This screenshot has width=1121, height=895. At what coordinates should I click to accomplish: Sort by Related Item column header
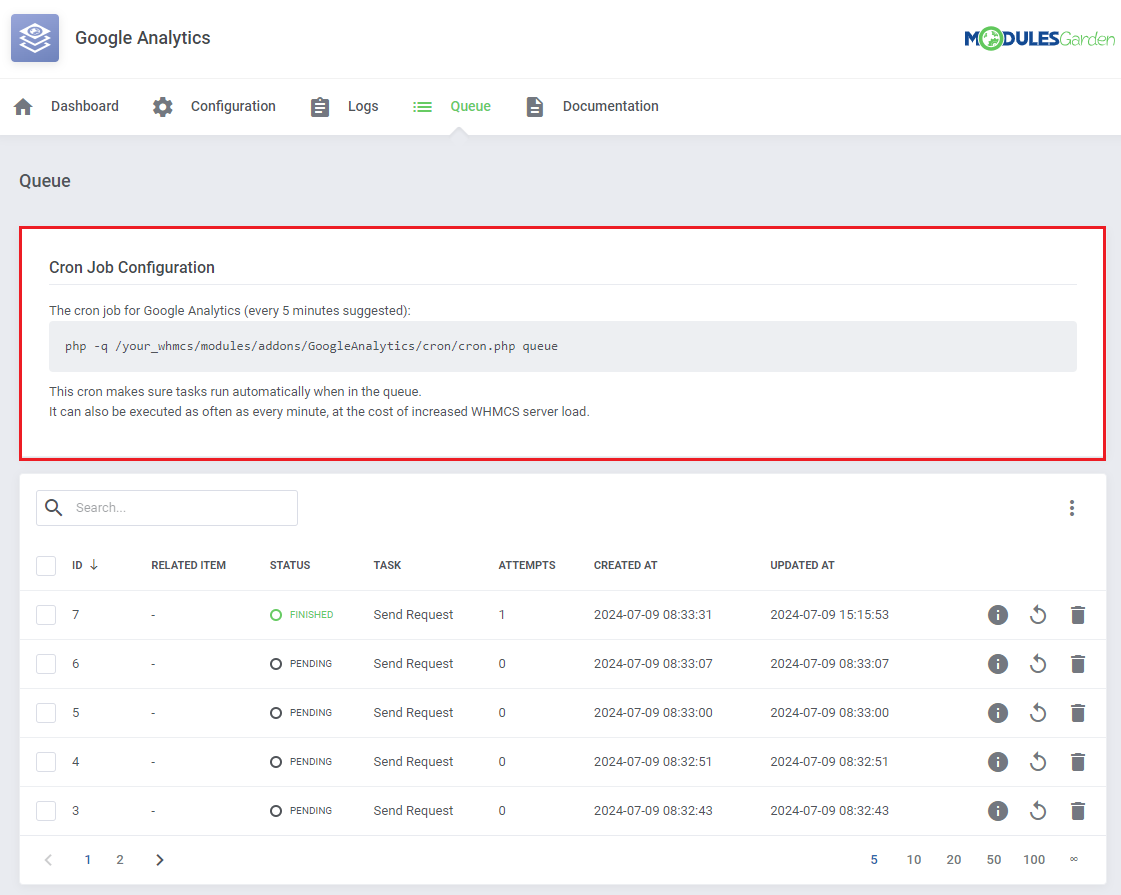tap(189, 565)
